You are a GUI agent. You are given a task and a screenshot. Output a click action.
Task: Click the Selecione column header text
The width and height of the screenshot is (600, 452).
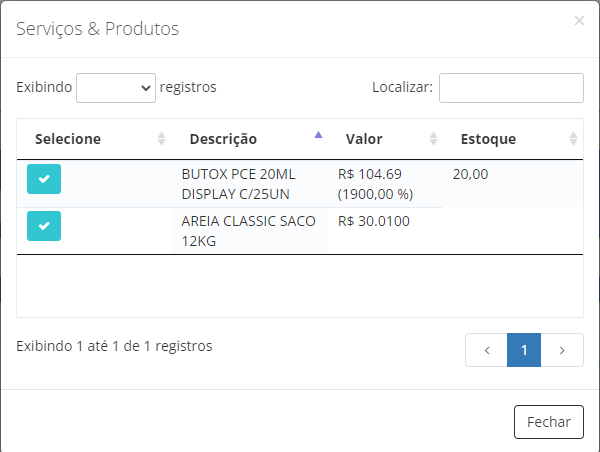[x=68, y=139]
